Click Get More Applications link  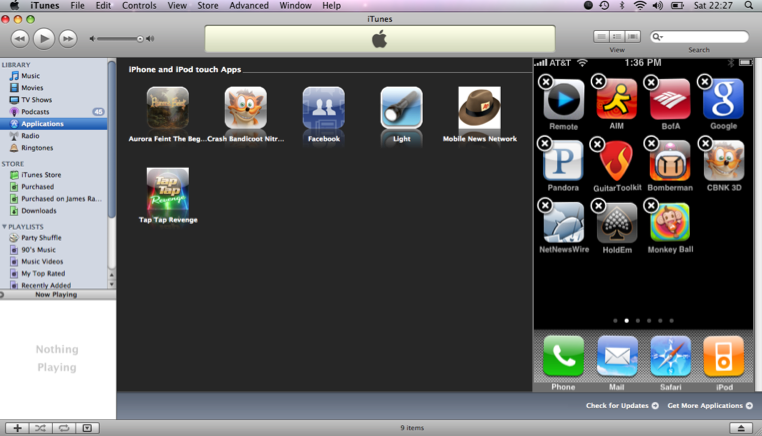710,405
